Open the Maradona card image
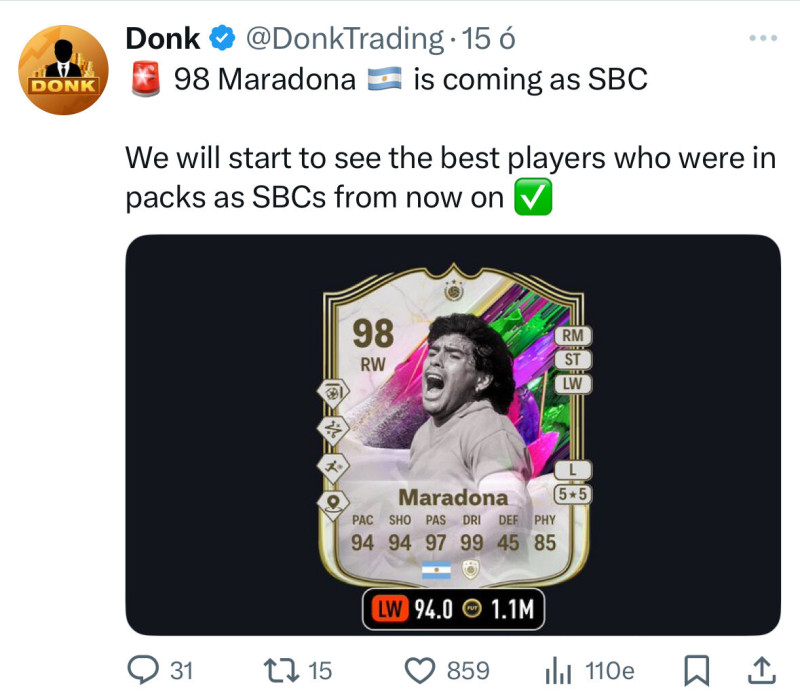Viewport: 800px width, 692px height. coord(453,435)
